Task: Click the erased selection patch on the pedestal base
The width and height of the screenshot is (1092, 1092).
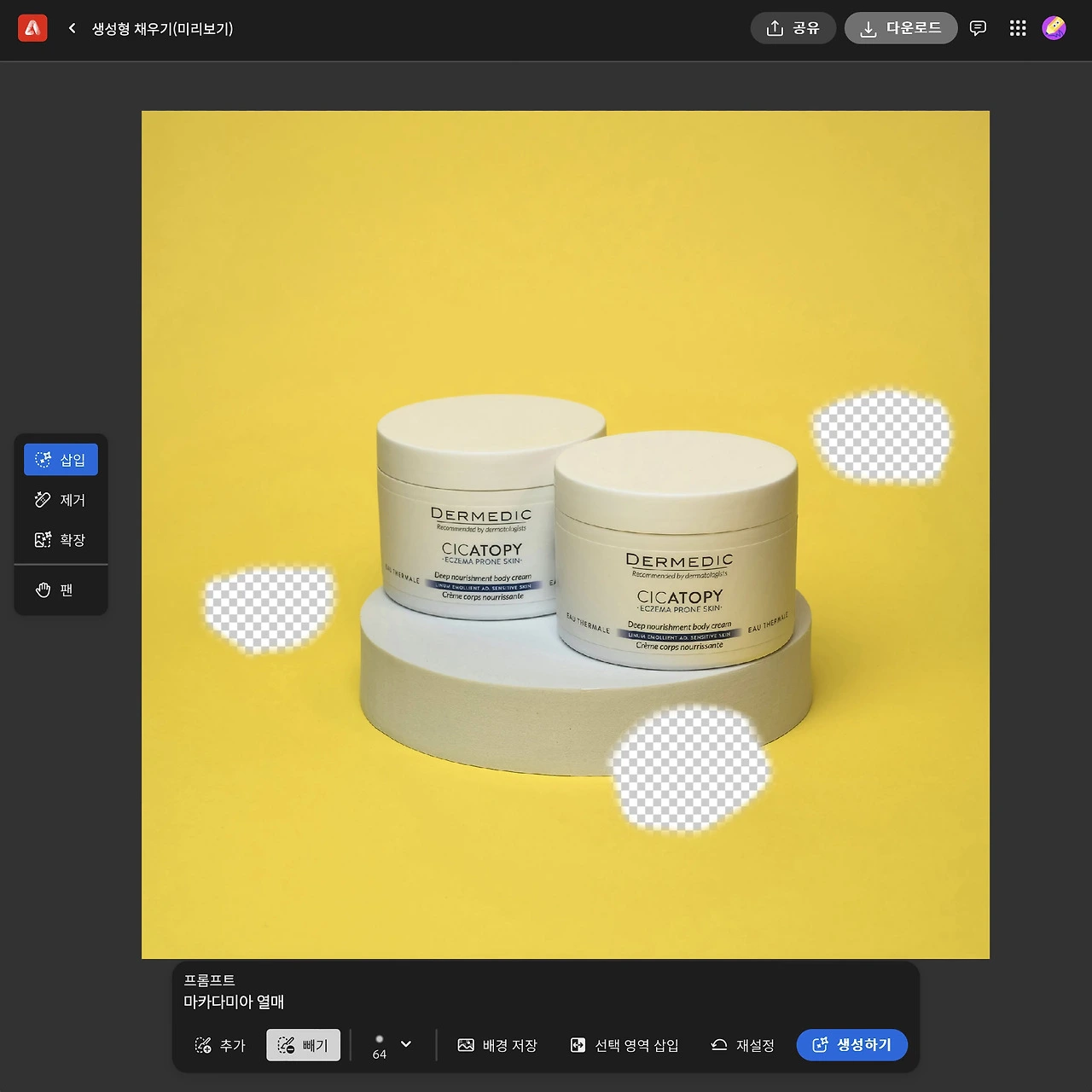Action: pos(690,768)
